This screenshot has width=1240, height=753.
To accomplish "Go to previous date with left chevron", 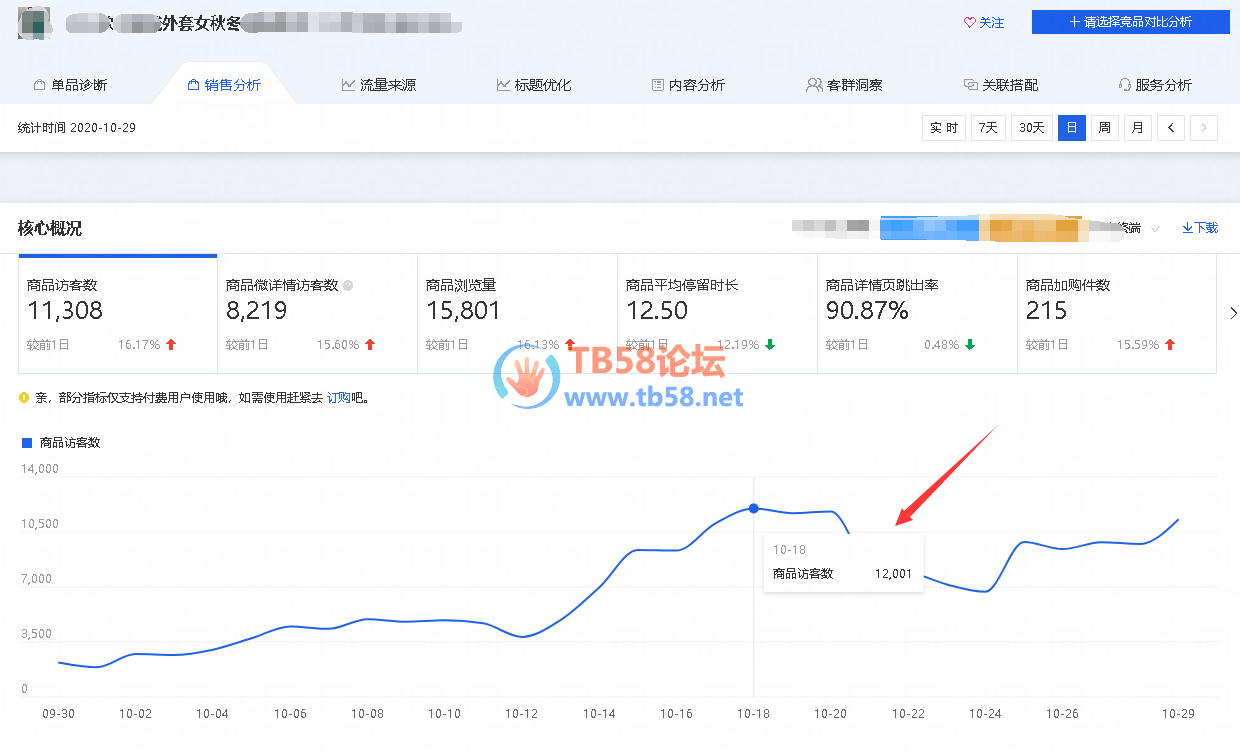I will [x=1171, y=128].
